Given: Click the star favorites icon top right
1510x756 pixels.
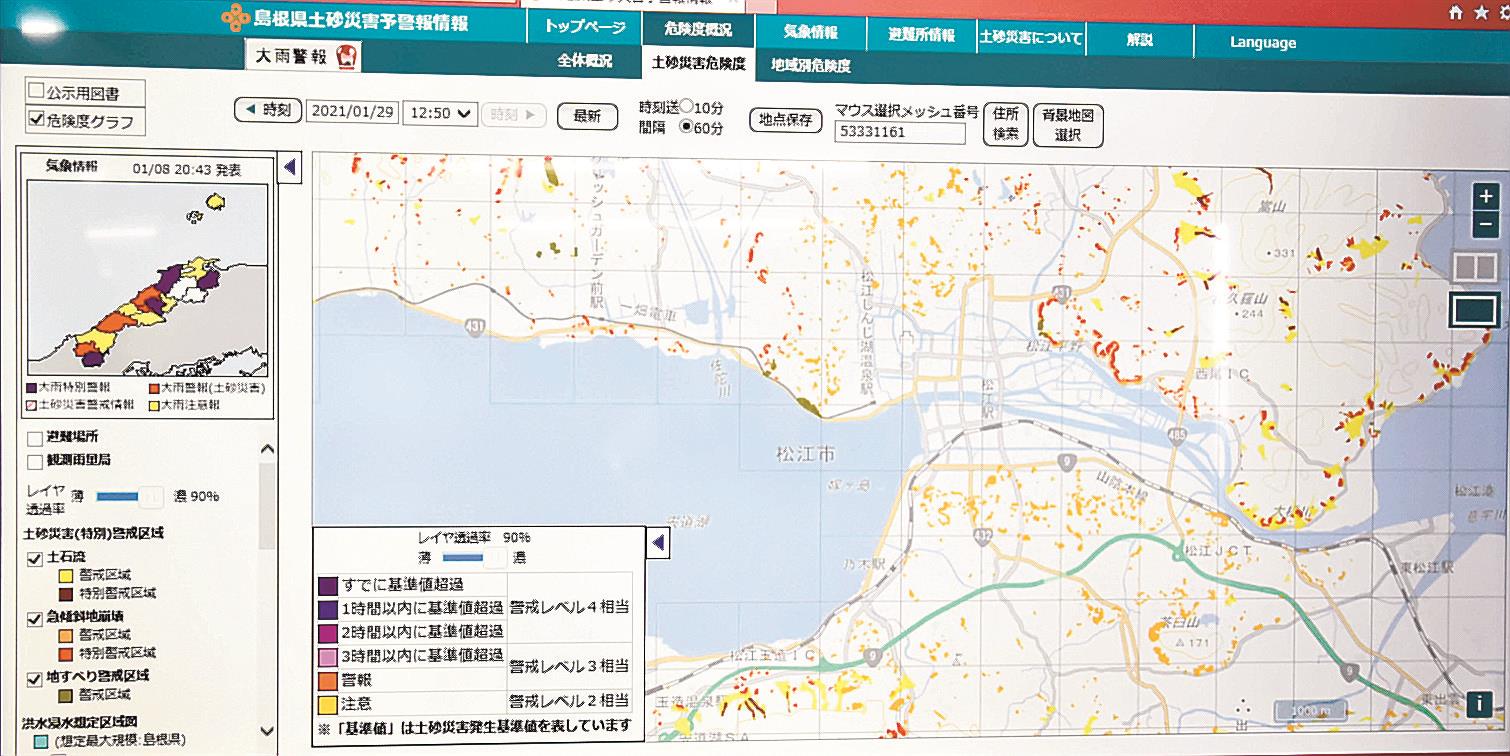Looking at the screenshot, I should (x=1478, y=13).
